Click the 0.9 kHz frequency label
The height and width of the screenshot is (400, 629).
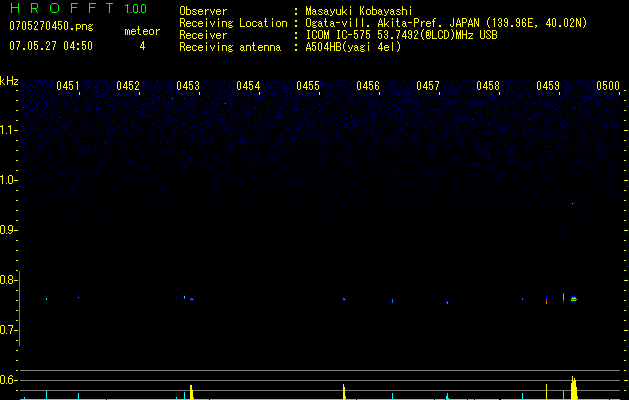8,230
